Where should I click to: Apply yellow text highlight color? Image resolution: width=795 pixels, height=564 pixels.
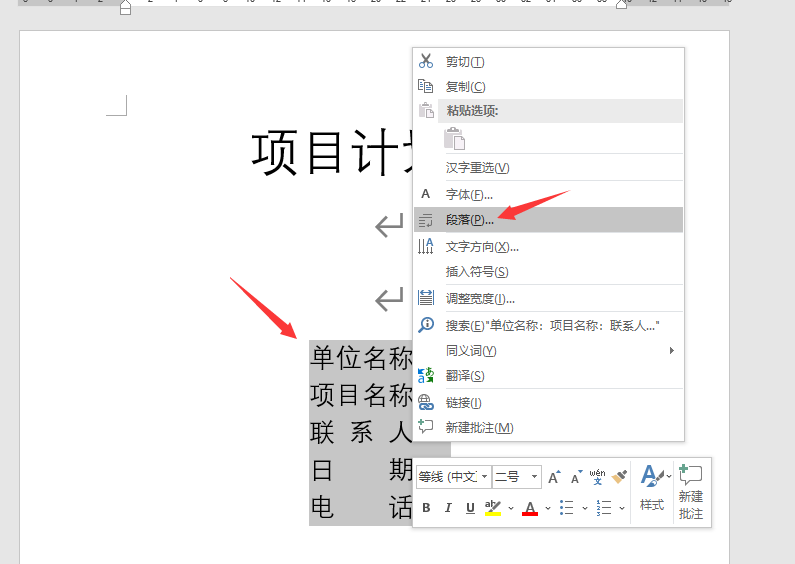coord(492,508)
